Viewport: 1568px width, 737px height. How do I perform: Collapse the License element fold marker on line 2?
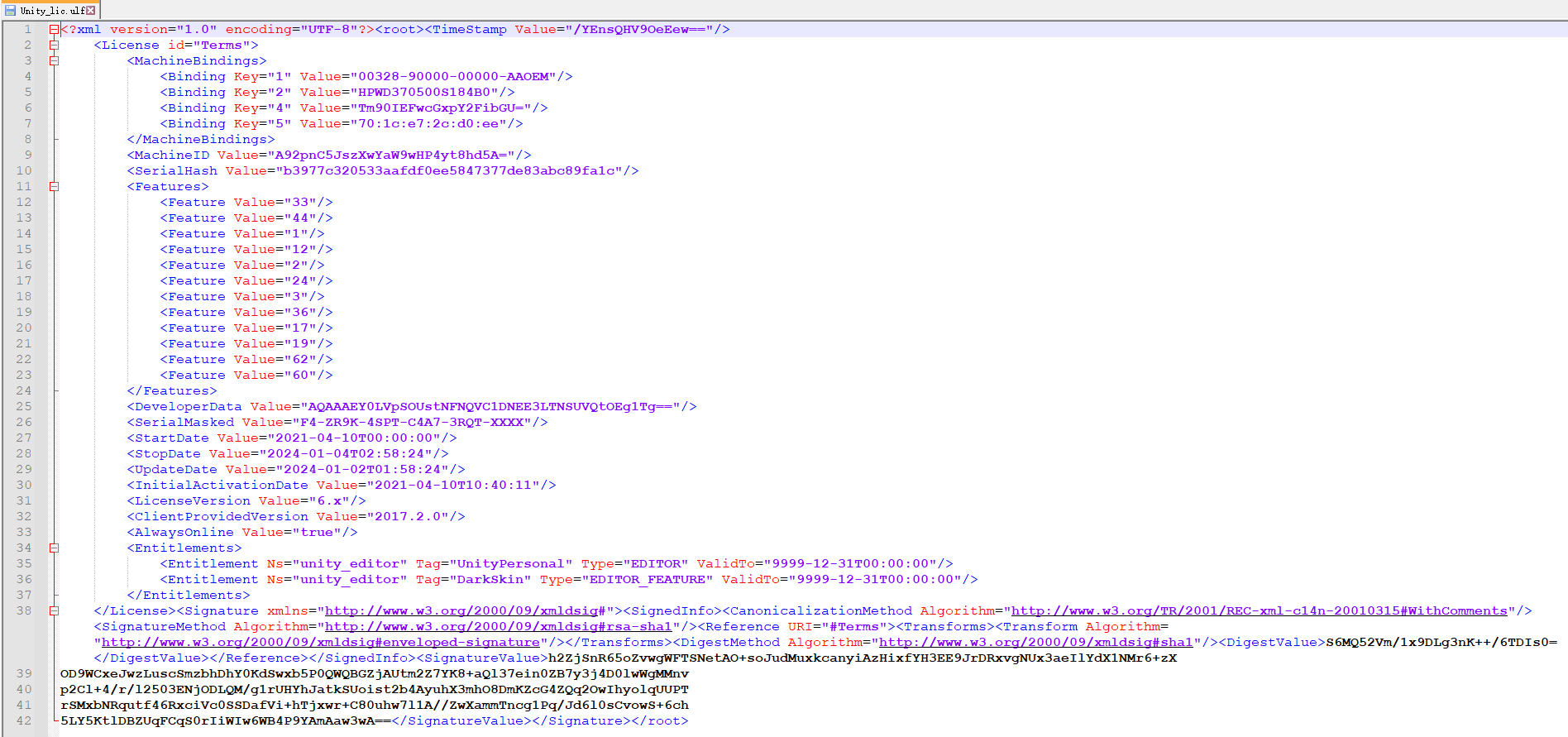(54, 45)
